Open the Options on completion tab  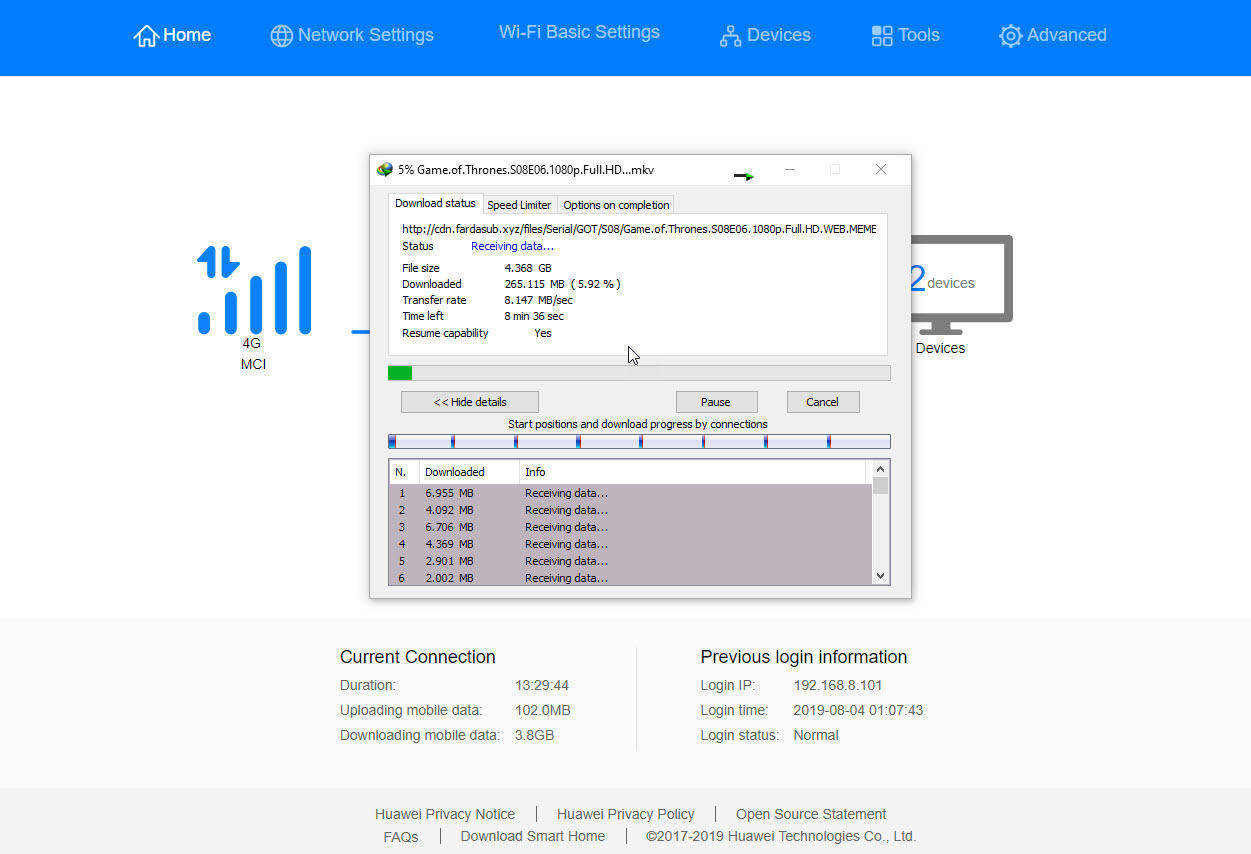click(x=616, y=205)
